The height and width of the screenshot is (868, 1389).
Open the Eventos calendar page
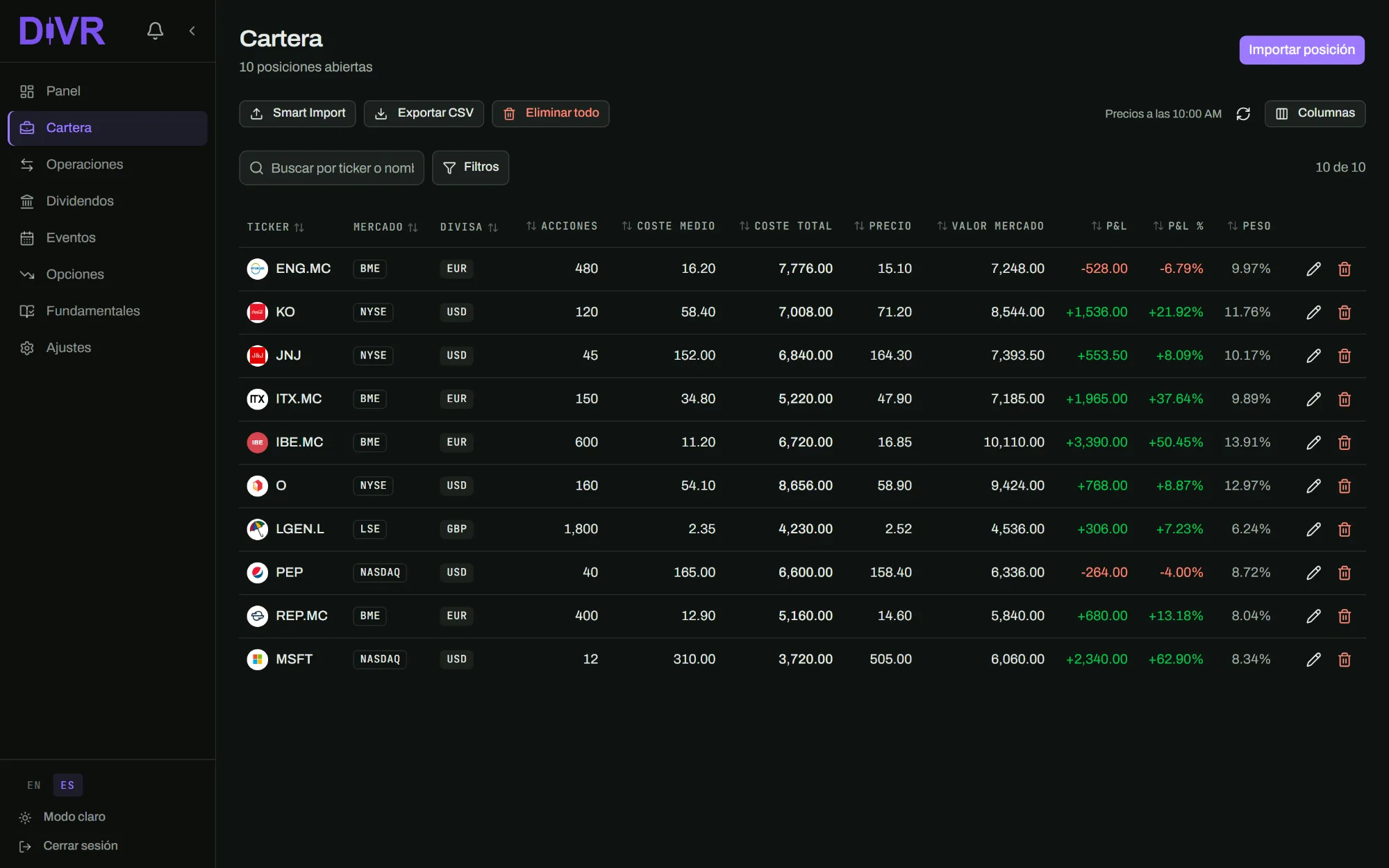[x=108, y=238]
